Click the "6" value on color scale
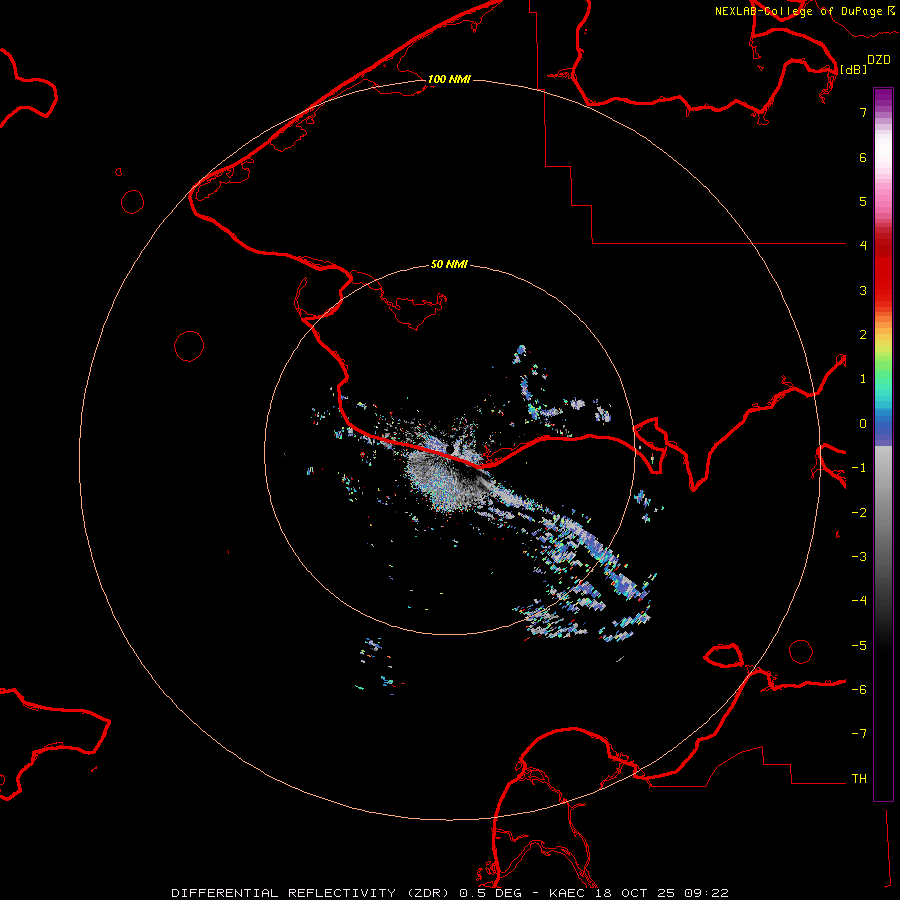Viewport: 900px width, 900px height. [x=863, y=157]
